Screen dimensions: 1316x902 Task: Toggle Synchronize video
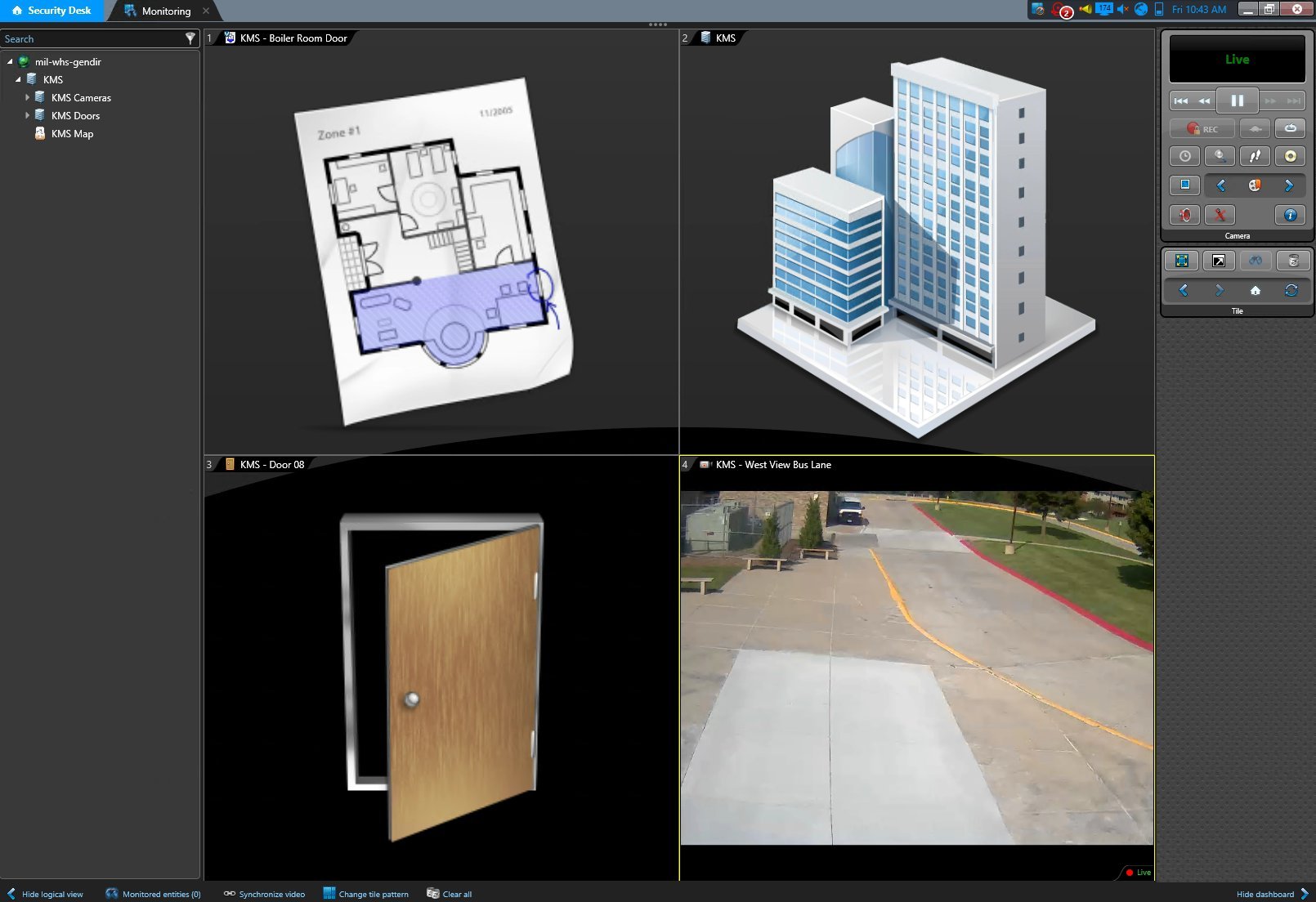(264, 894)
